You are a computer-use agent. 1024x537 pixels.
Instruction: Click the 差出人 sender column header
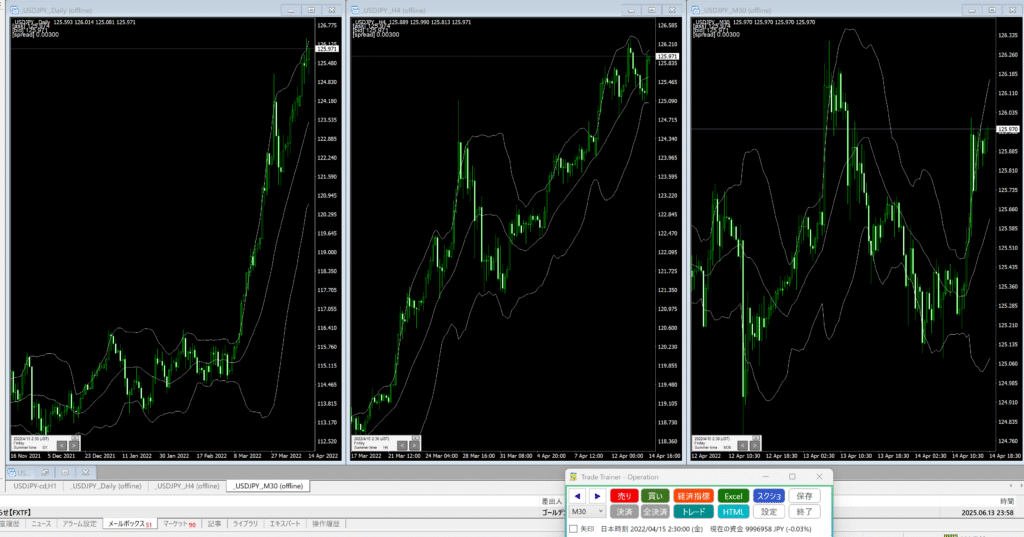551,501
